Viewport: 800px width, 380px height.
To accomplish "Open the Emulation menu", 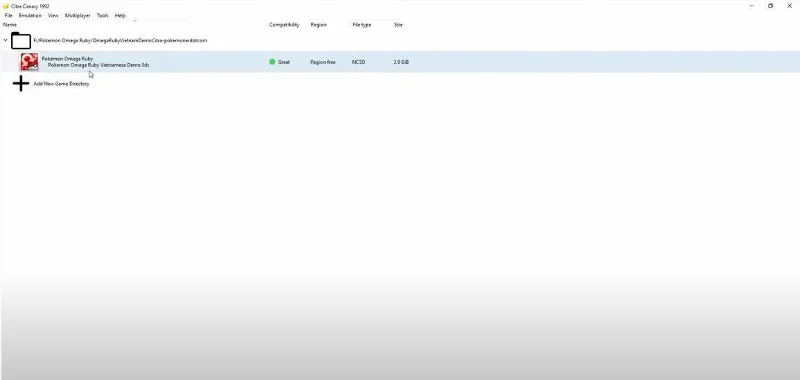I will click(x=30, y=16).
